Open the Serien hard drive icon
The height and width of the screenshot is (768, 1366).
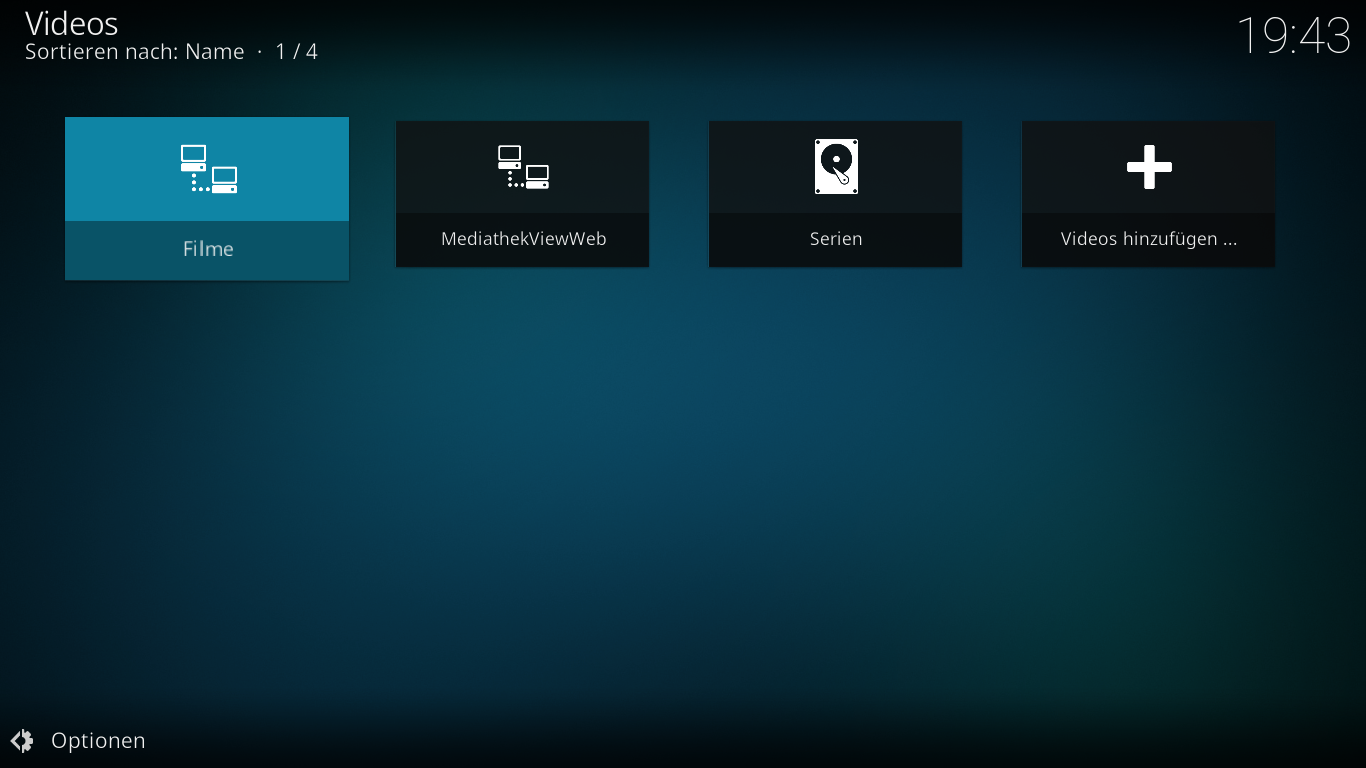pyautogui.click(x=836, y=166)
